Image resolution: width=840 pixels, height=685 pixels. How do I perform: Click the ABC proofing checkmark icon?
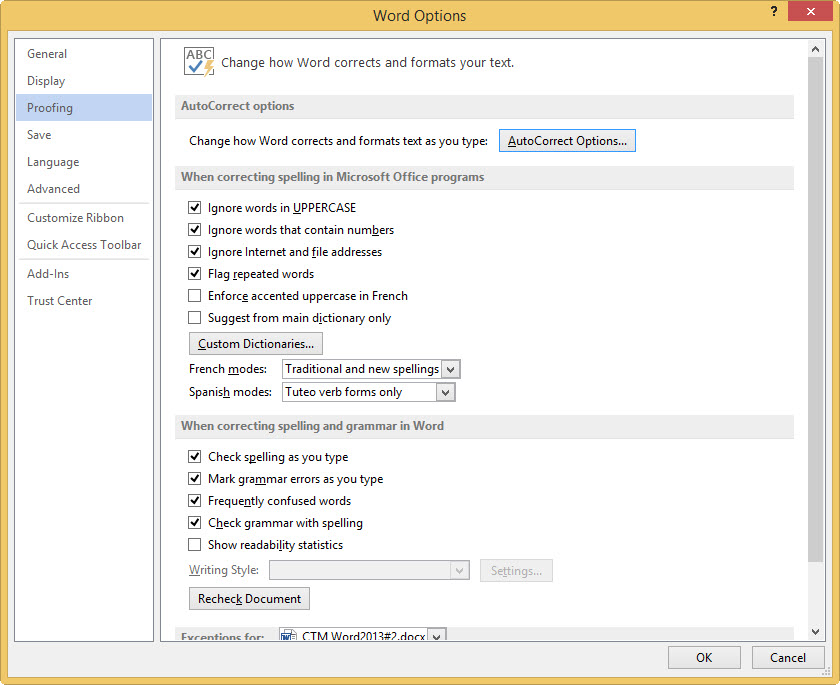click(199, 61)
